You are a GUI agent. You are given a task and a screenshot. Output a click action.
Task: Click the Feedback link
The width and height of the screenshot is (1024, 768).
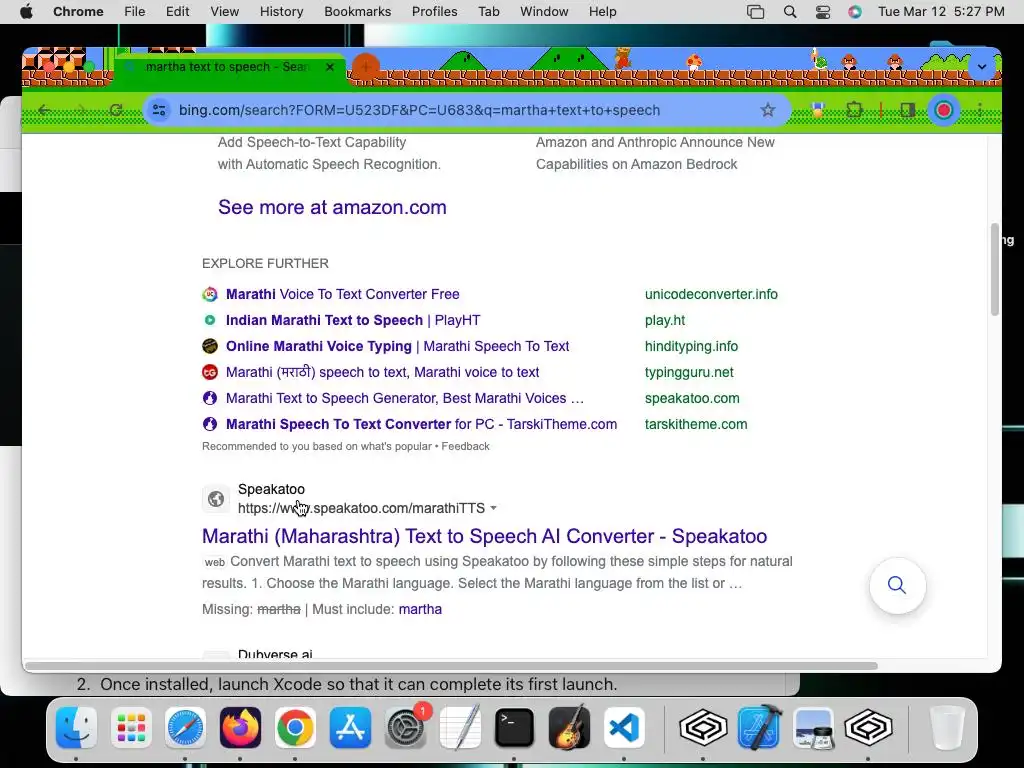466,446
